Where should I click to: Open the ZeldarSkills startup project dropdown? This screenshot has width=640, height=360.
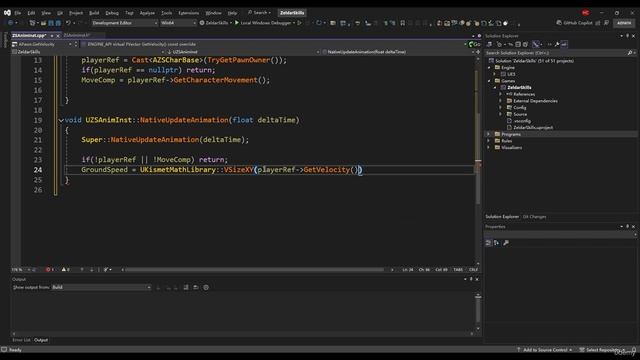pyautogui.click(x=216, y=23)
